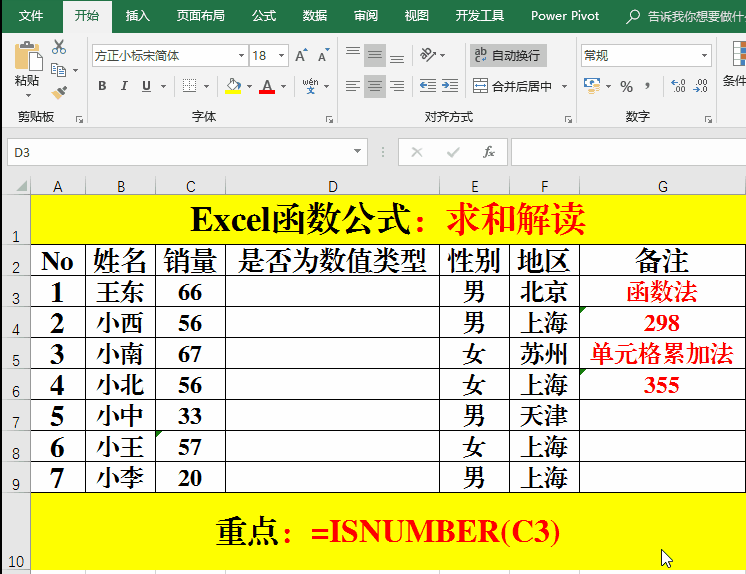The image size is (746, 574).
Task: Apply percent style format
Action: tap(626, 87)
